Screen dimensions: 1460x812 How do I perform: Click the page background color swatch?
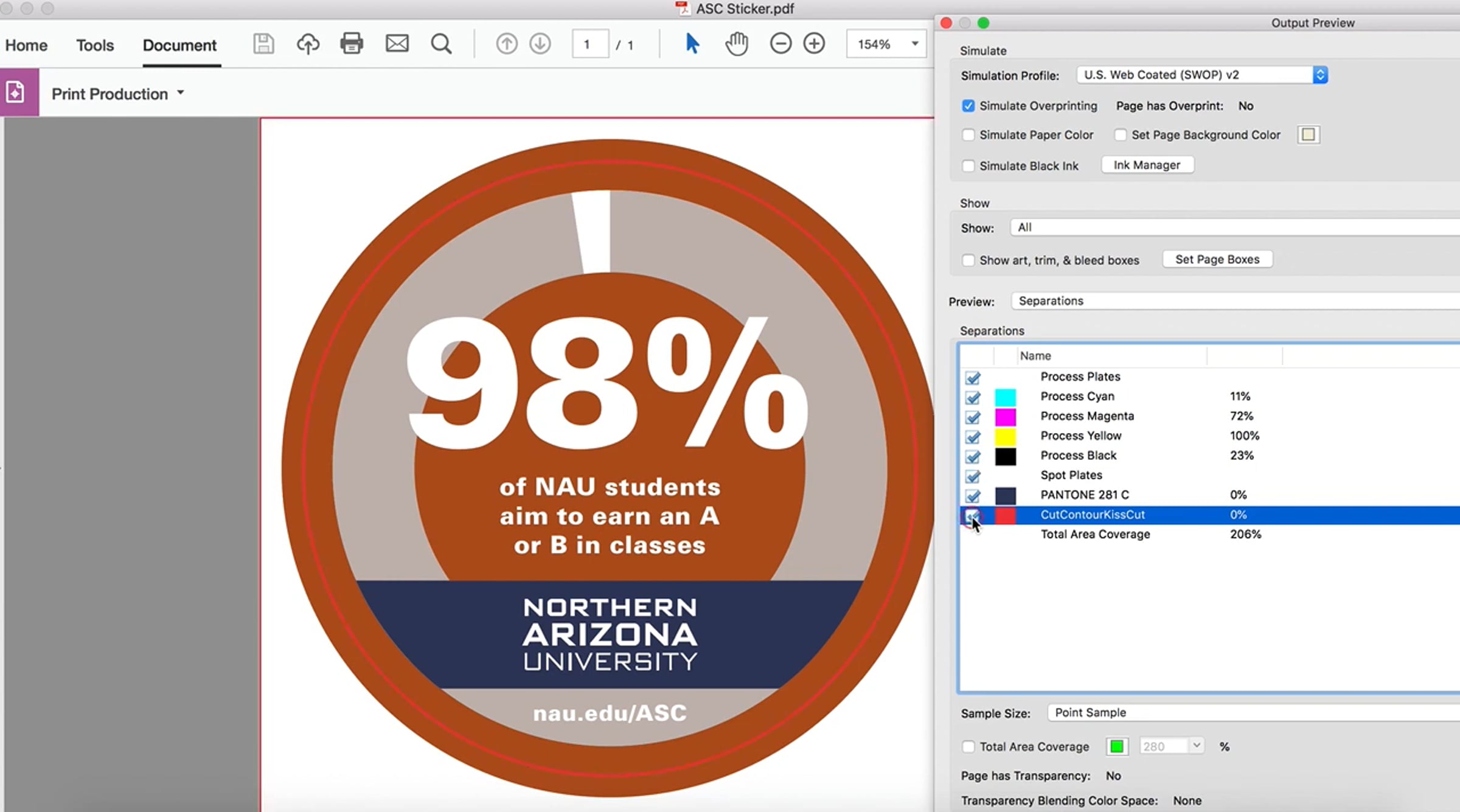(x=1308, y=134)
